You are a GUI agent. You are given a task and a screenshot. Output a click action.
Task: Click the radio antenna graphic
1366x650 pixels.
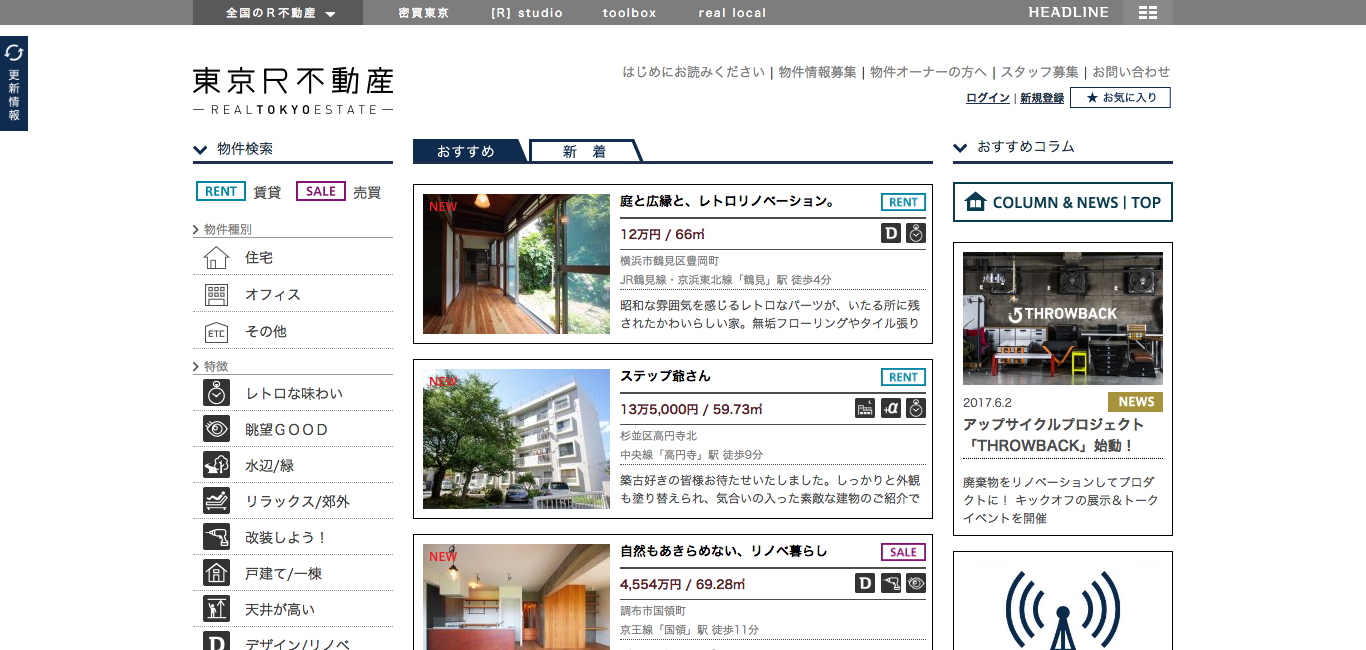tap(1063, 610)
